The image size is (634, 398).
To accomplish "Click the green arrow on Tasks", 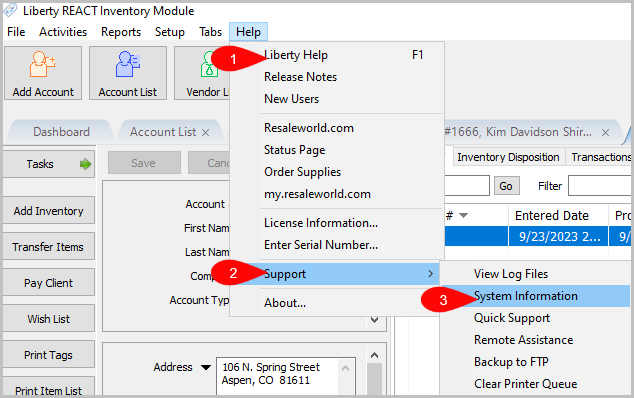I will coord(85,164).
